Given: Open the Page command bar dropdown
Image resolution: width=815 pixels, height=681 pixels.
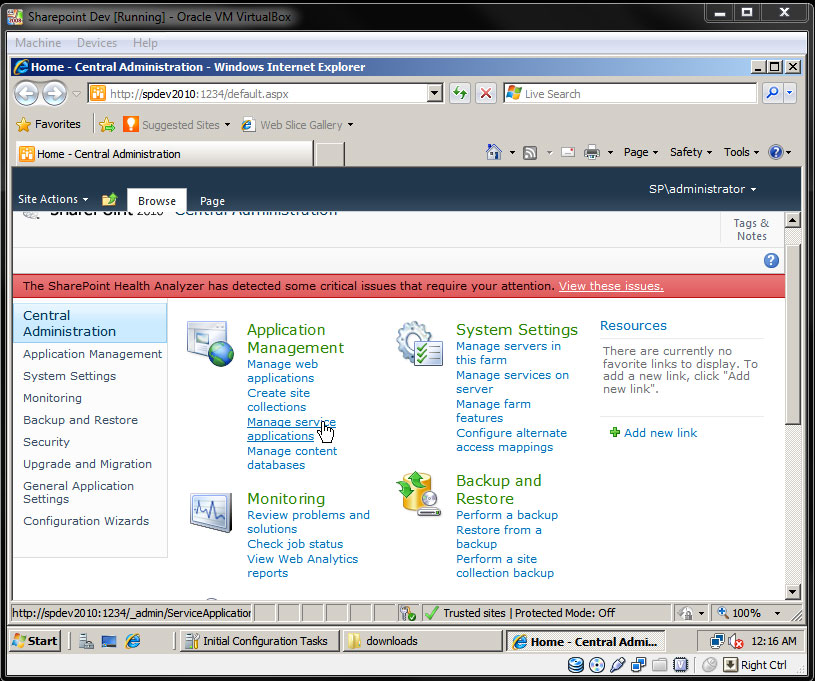Looking at the screenshot, I should [x=641, y=152].
